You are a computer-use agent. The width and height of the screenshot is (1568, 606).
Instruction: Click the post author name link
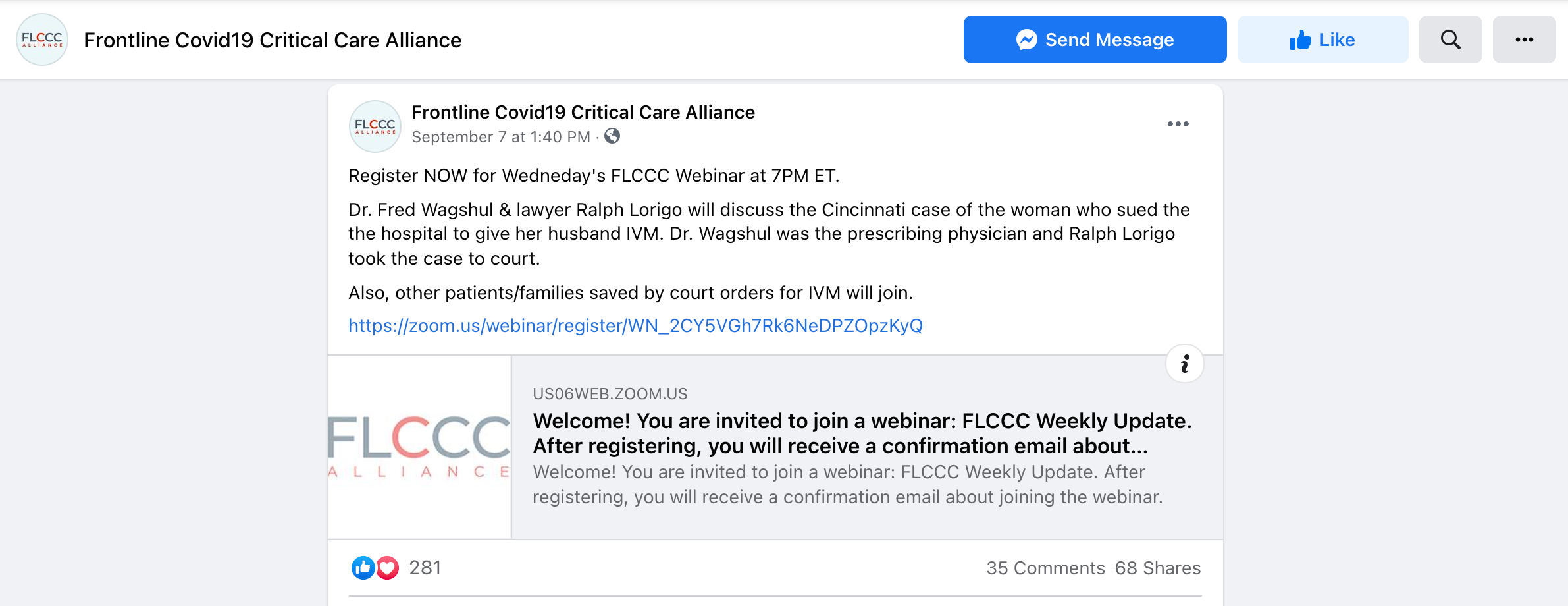click(583, 112)
